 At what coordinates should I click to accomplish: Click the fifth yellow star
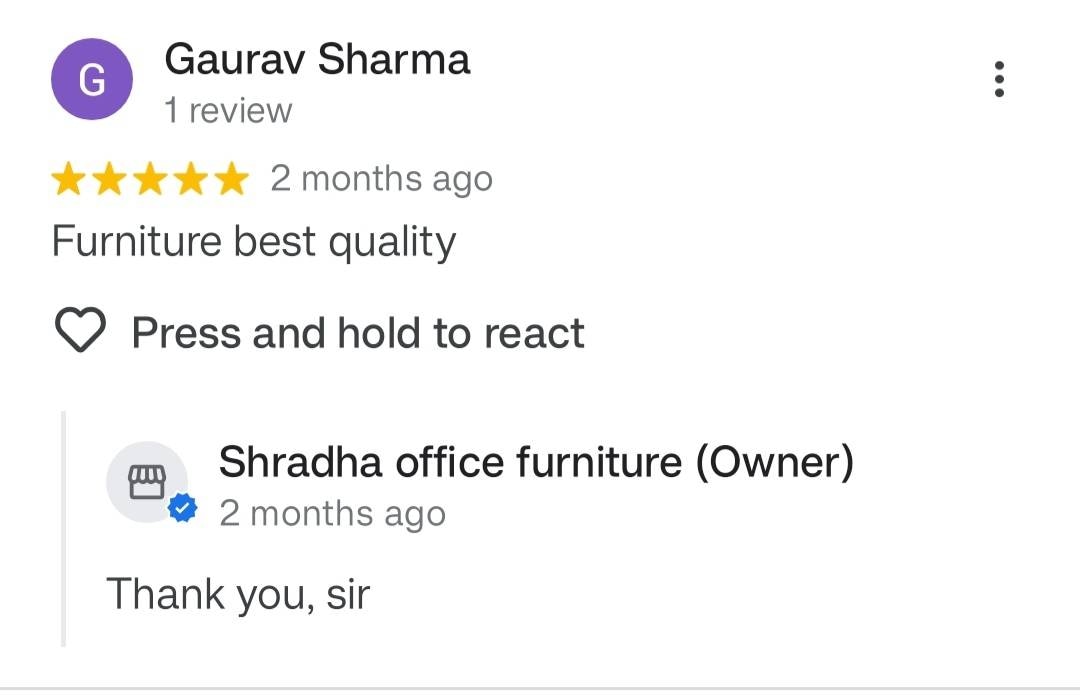(x=231, y=180)
